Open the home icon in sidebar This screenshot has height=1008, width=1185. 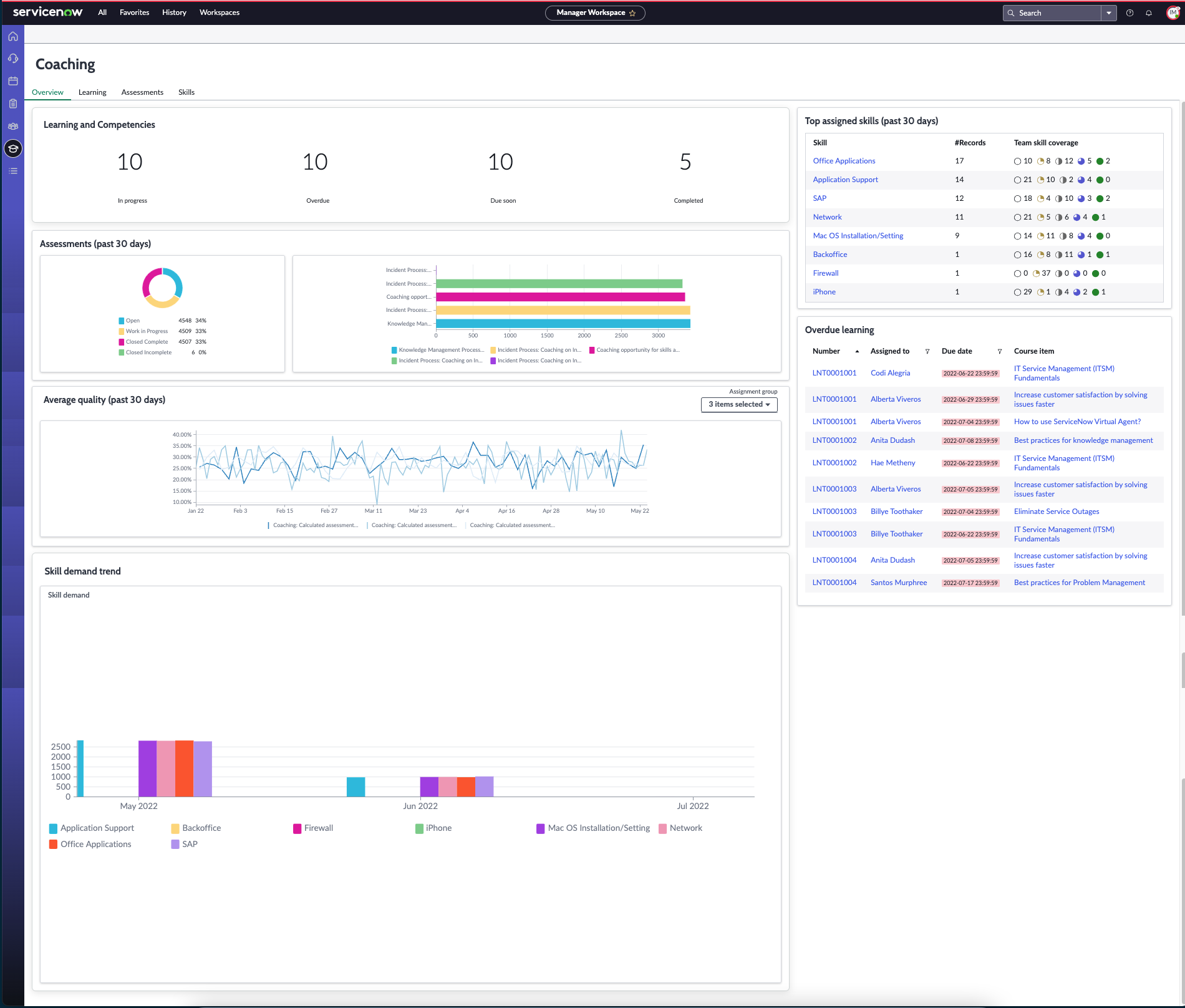13,36
